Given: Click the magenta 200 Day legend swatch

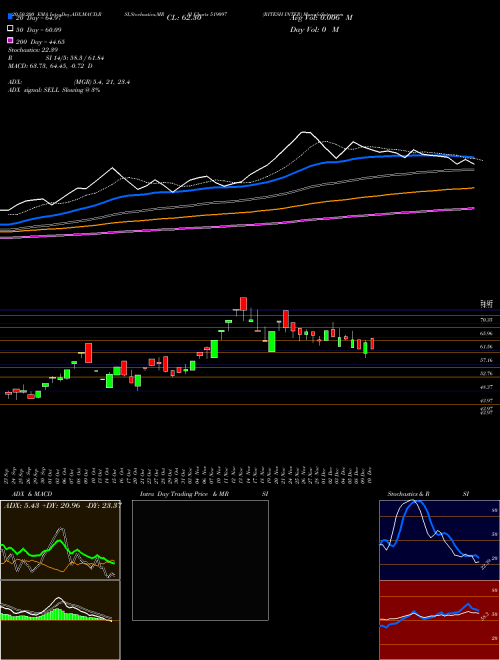Looking at the screenshot, I should coord(10,41).
